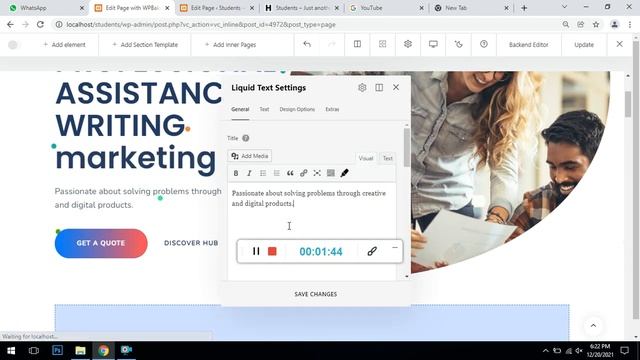This screenshot has width=640, height=360.
Task: Insert a bulleted list
Action: [x=263, y=173]
